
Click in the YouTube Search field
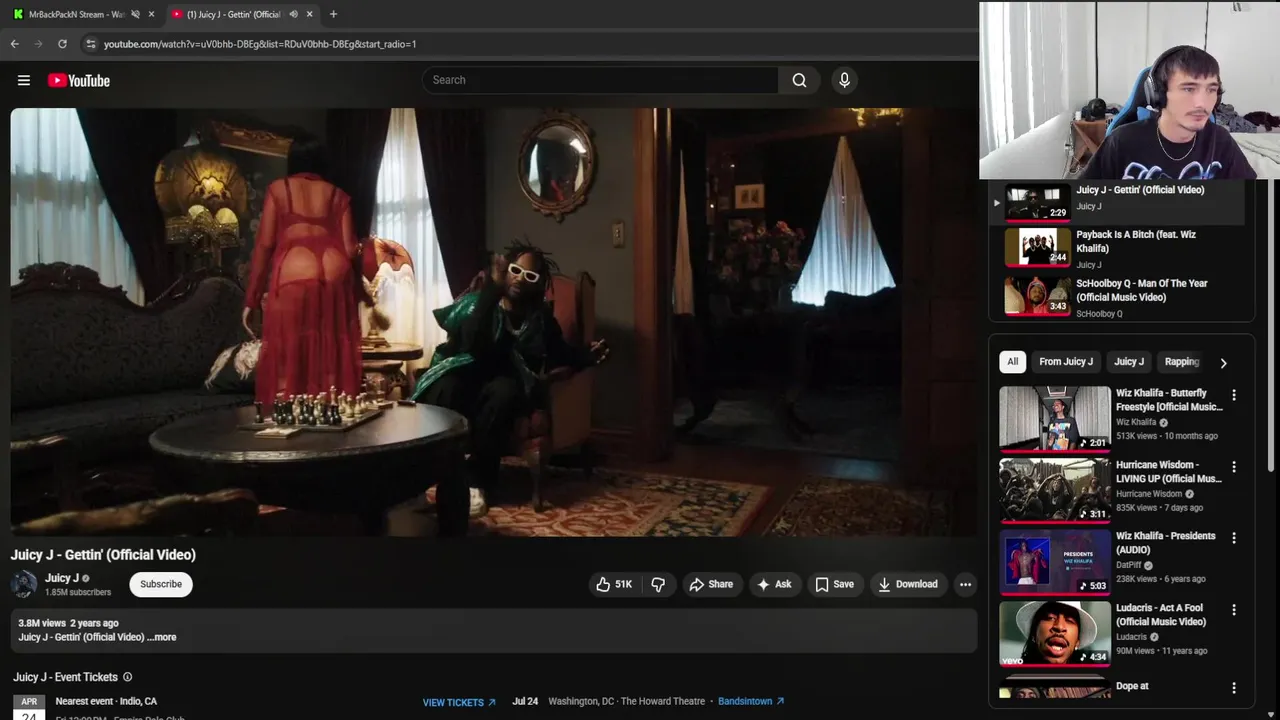click(x=600, y=80)
